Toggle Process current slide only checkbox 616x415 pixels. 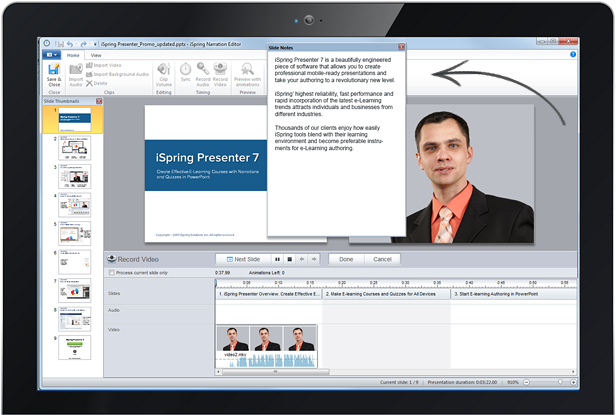tap(112, 273)
